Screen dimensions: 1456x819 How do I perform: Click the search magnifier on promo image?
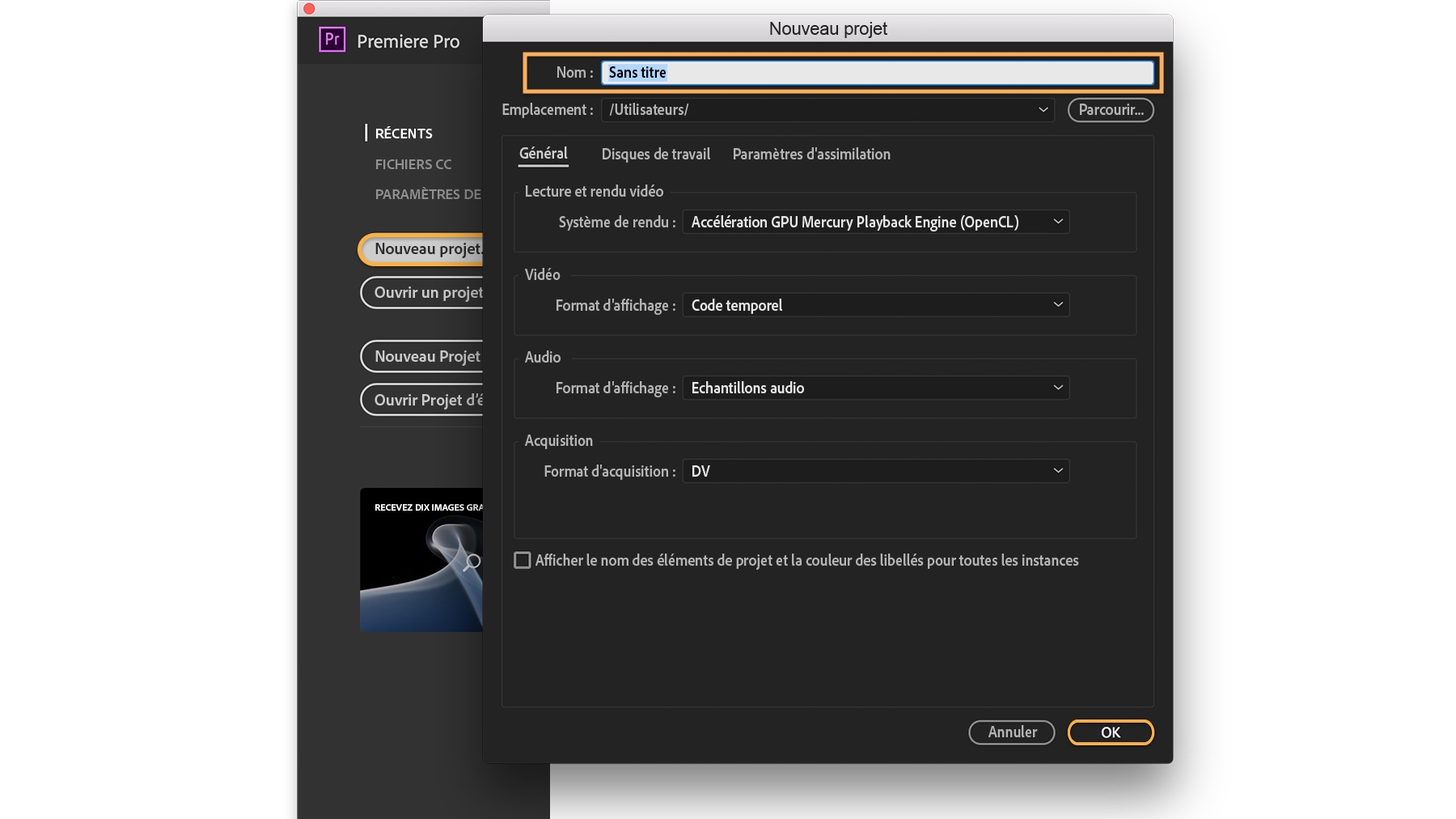[x=472, y=562]
